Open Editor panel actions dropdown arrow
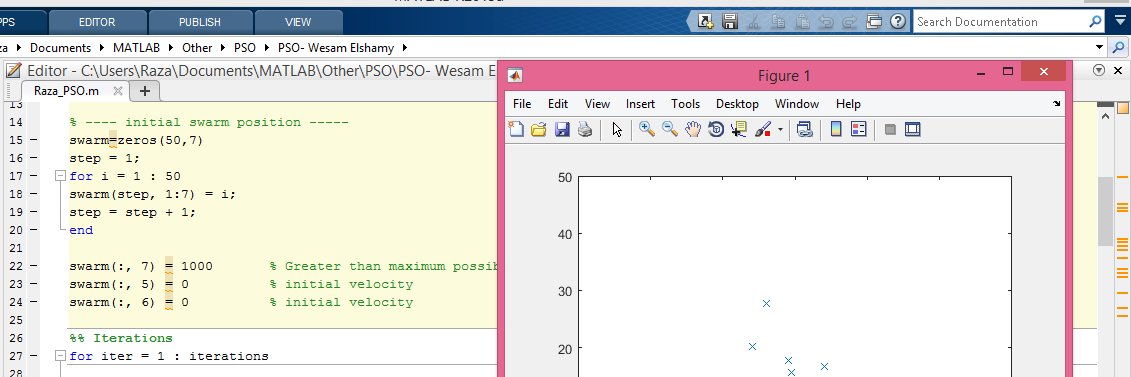The width and height of the screenshot is (1131, 377). pyautogui.click(x=1099, y=71)
